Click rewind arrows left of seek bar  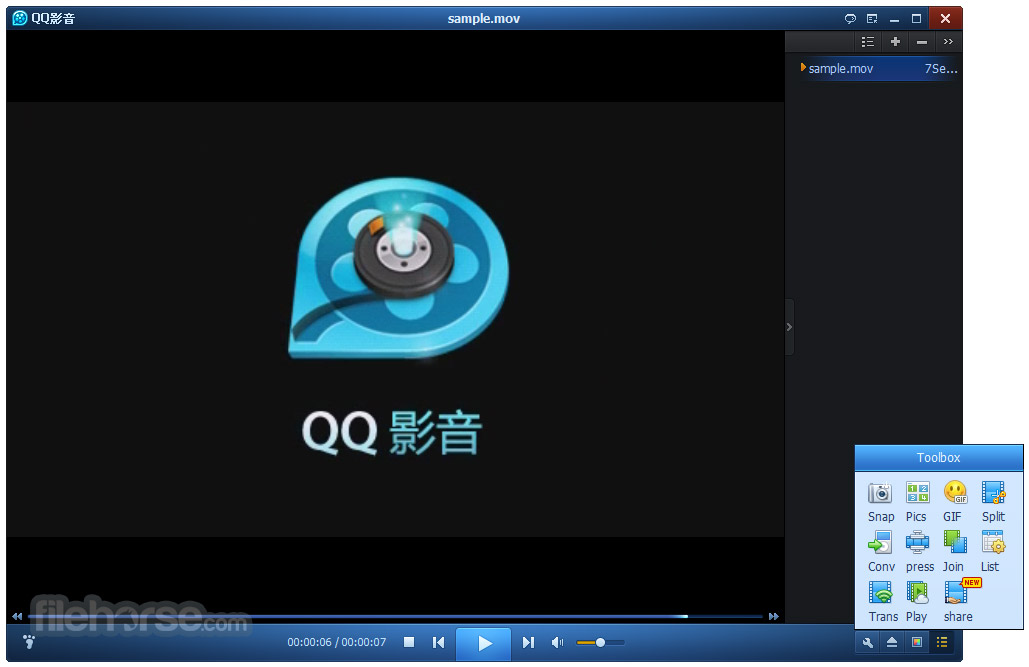[x=17, y=616]
